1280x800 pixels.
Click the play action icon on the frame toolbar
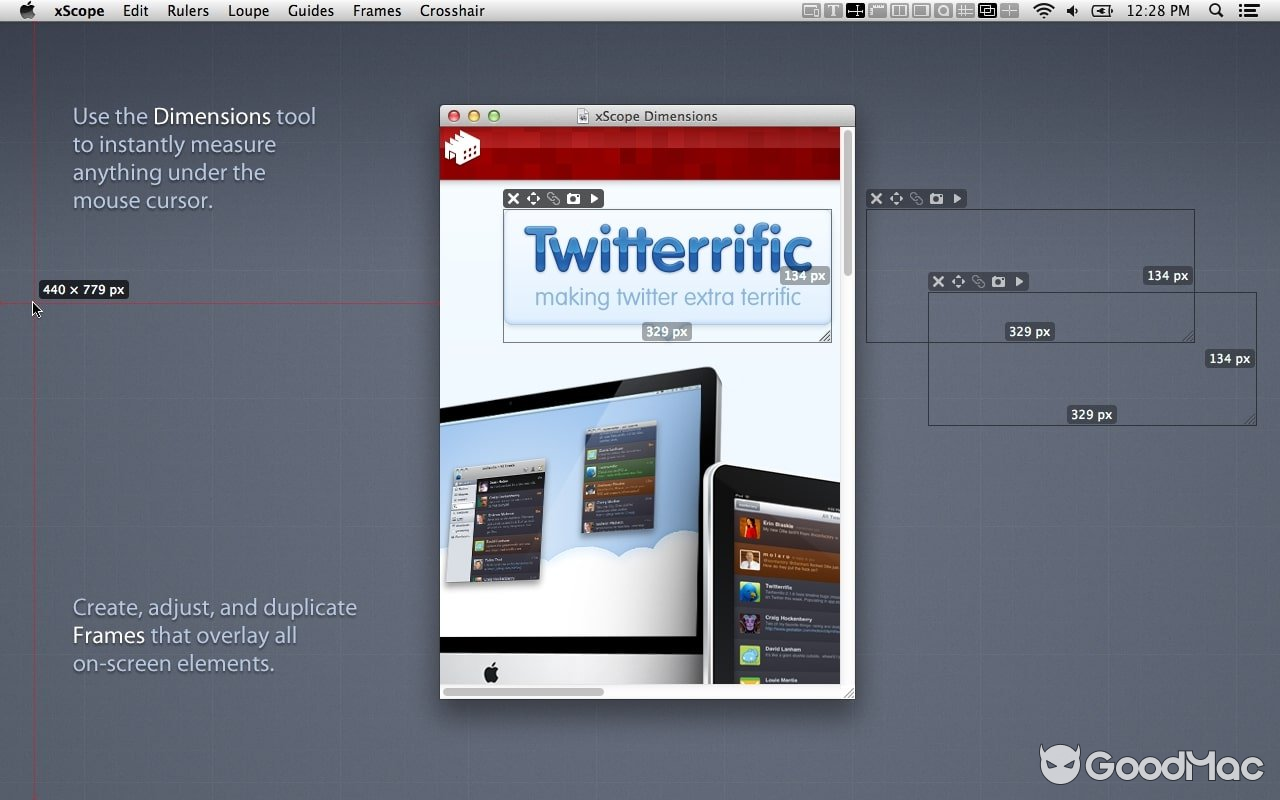click(x=594, y=198)
